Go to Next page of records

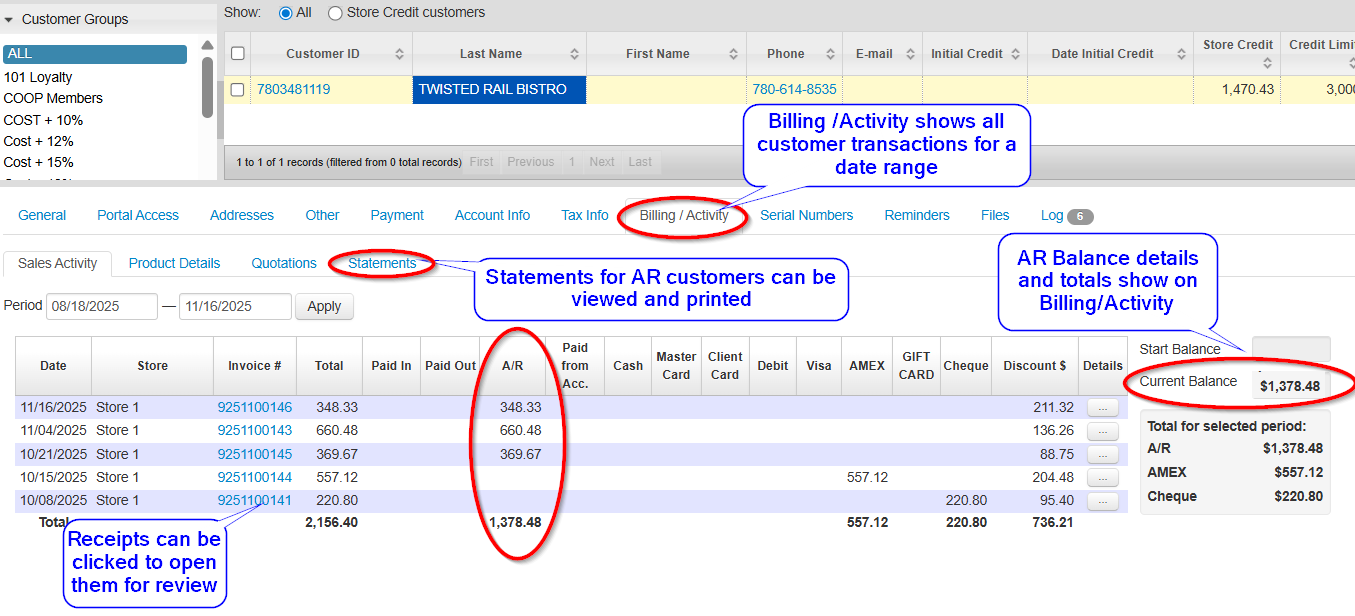[602, 161]
